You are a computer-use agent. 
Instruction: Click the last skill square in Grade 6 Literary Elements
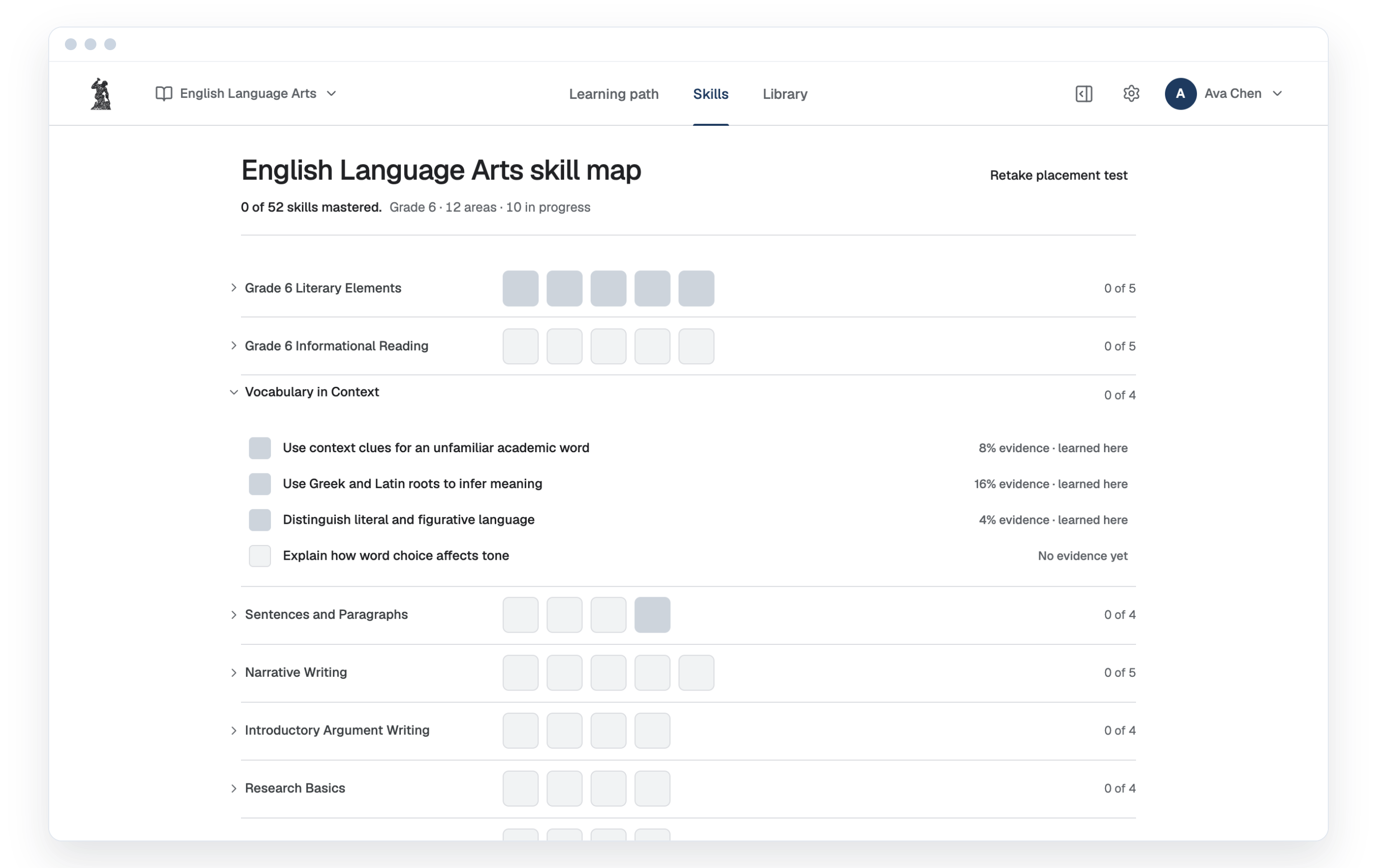tap(696, 289)
